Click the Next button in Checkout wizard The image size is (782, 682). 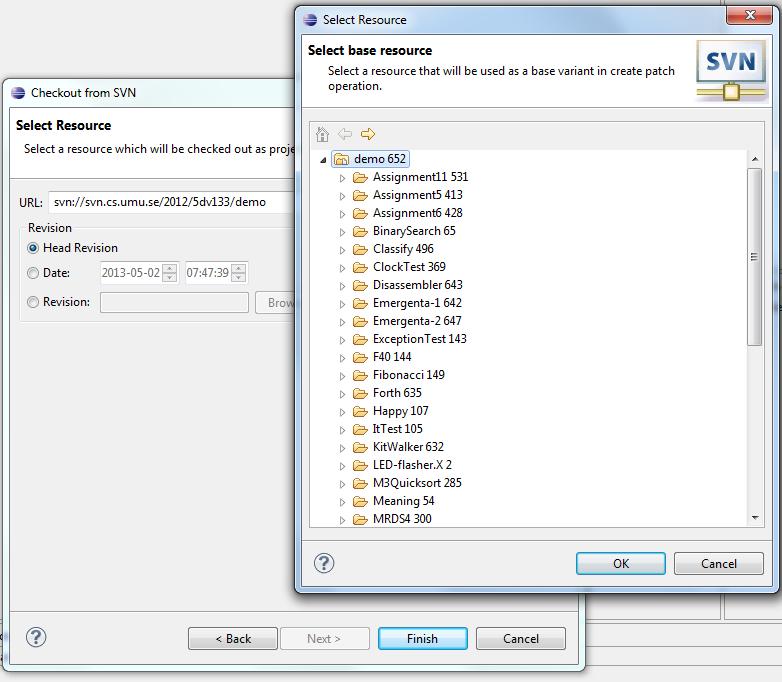pyautogui.click(x=324, y=638)
